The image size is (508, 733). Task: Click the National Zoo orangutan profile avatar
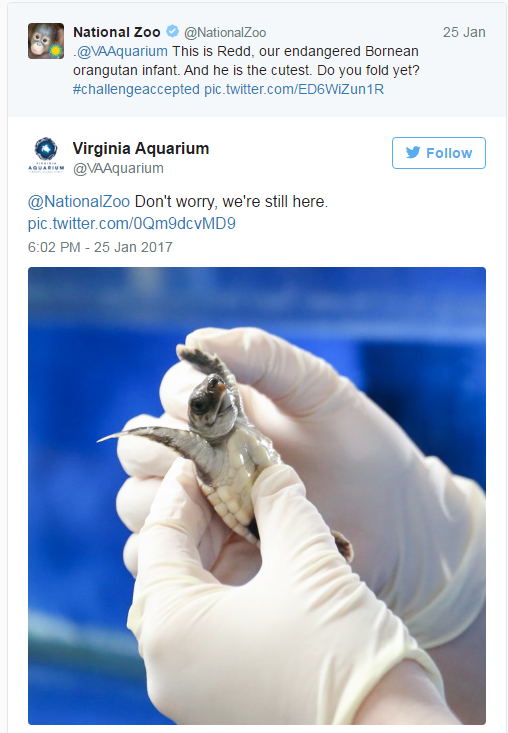tap(46, 41)
